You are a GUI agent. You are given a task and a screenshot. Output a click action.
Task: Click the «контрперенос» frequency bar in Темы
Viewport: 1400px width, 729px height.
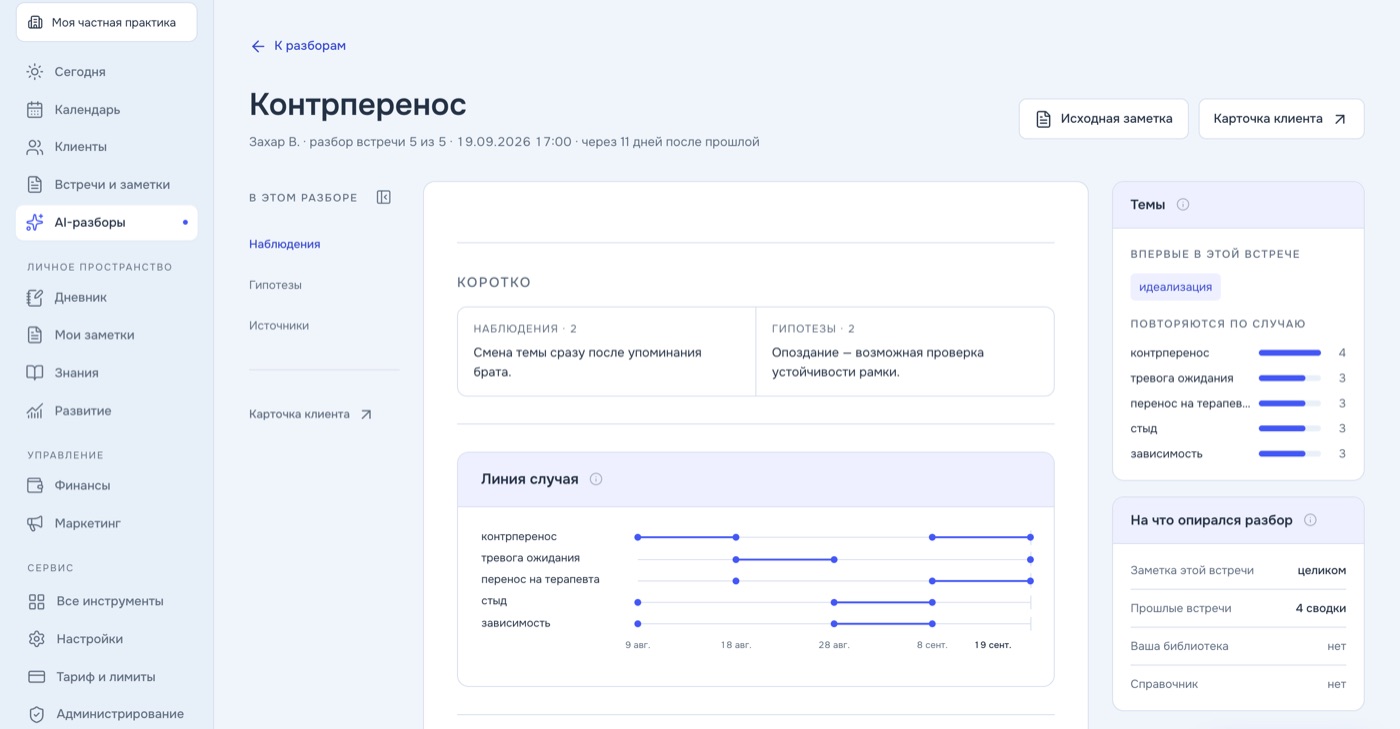point(1290,353)
